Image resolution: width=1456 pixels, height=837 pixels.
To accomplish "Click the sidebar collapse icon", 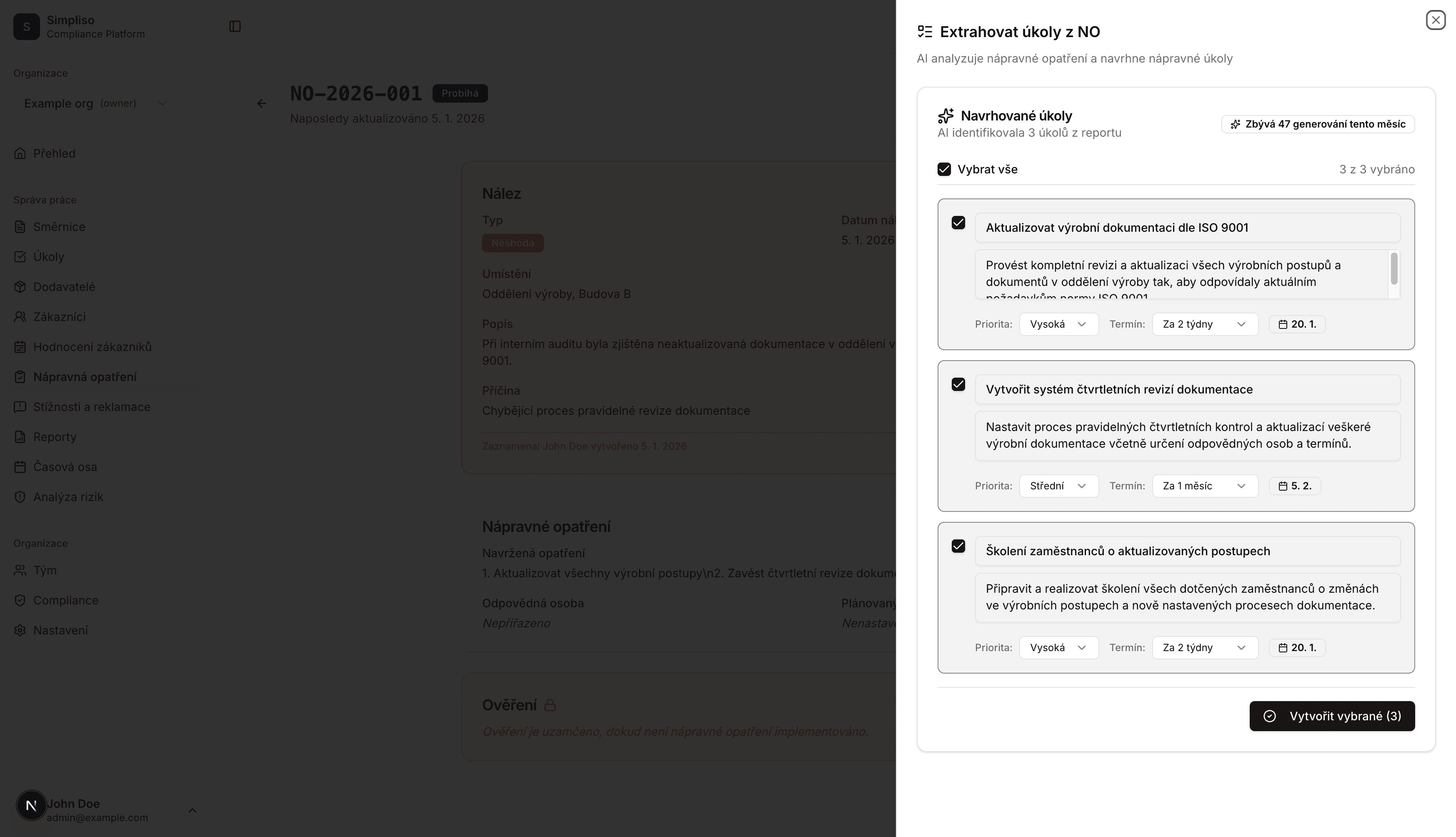I will 235,26.
